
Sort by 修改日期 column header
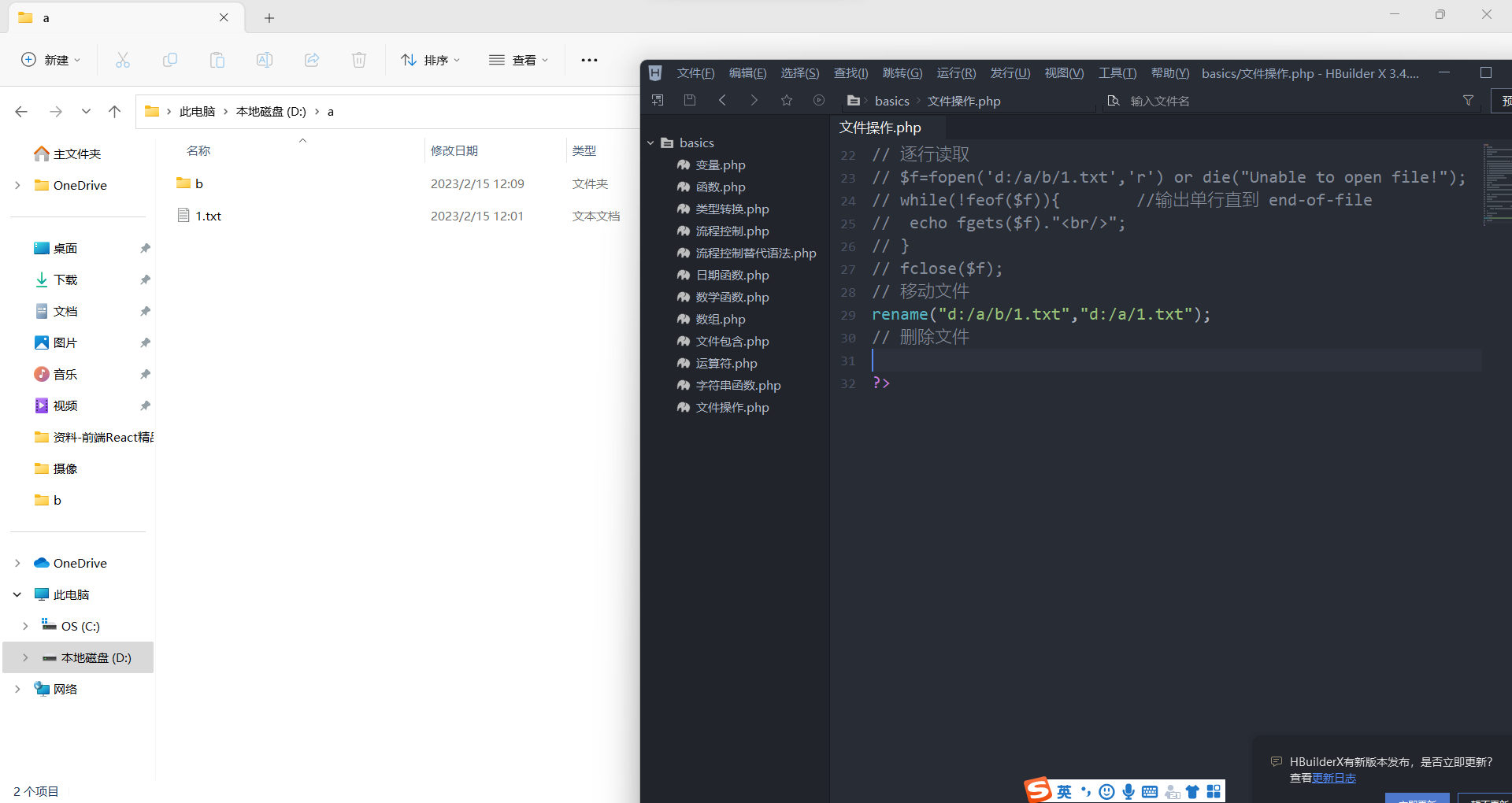coord(454,150)
